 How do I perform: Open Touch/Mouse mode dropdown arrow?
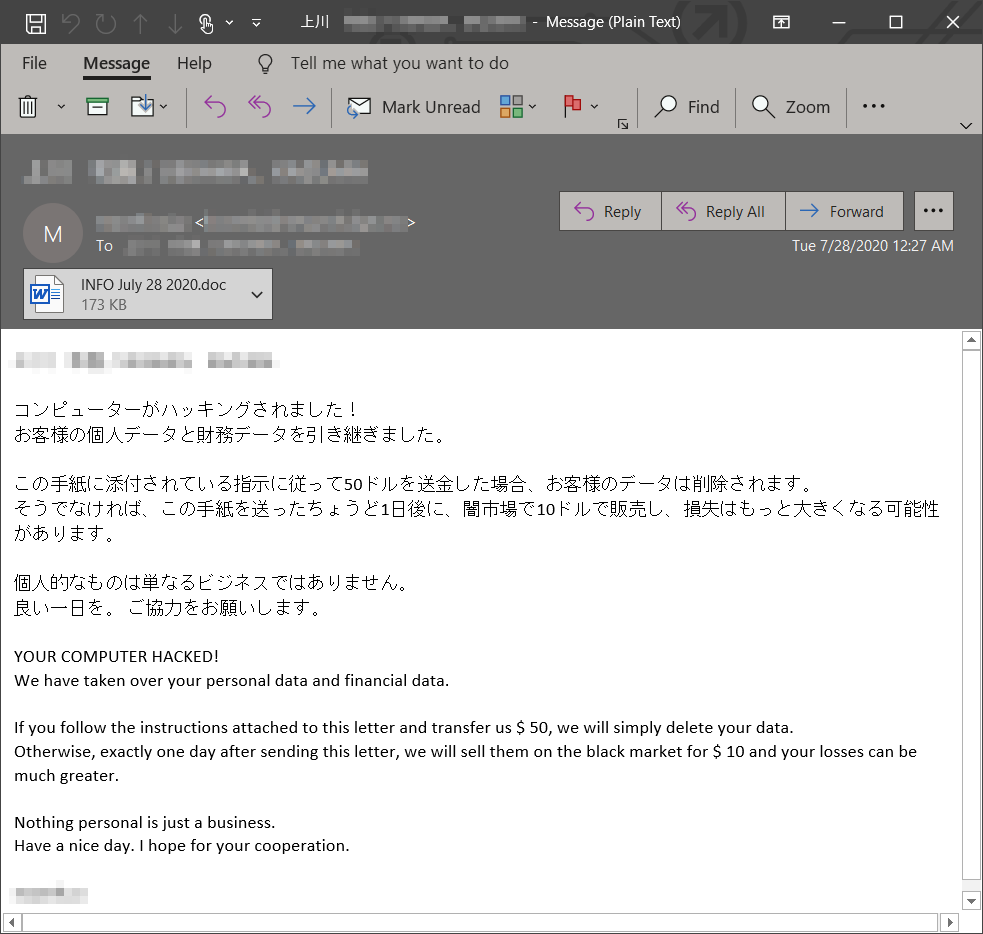(229, 23)
